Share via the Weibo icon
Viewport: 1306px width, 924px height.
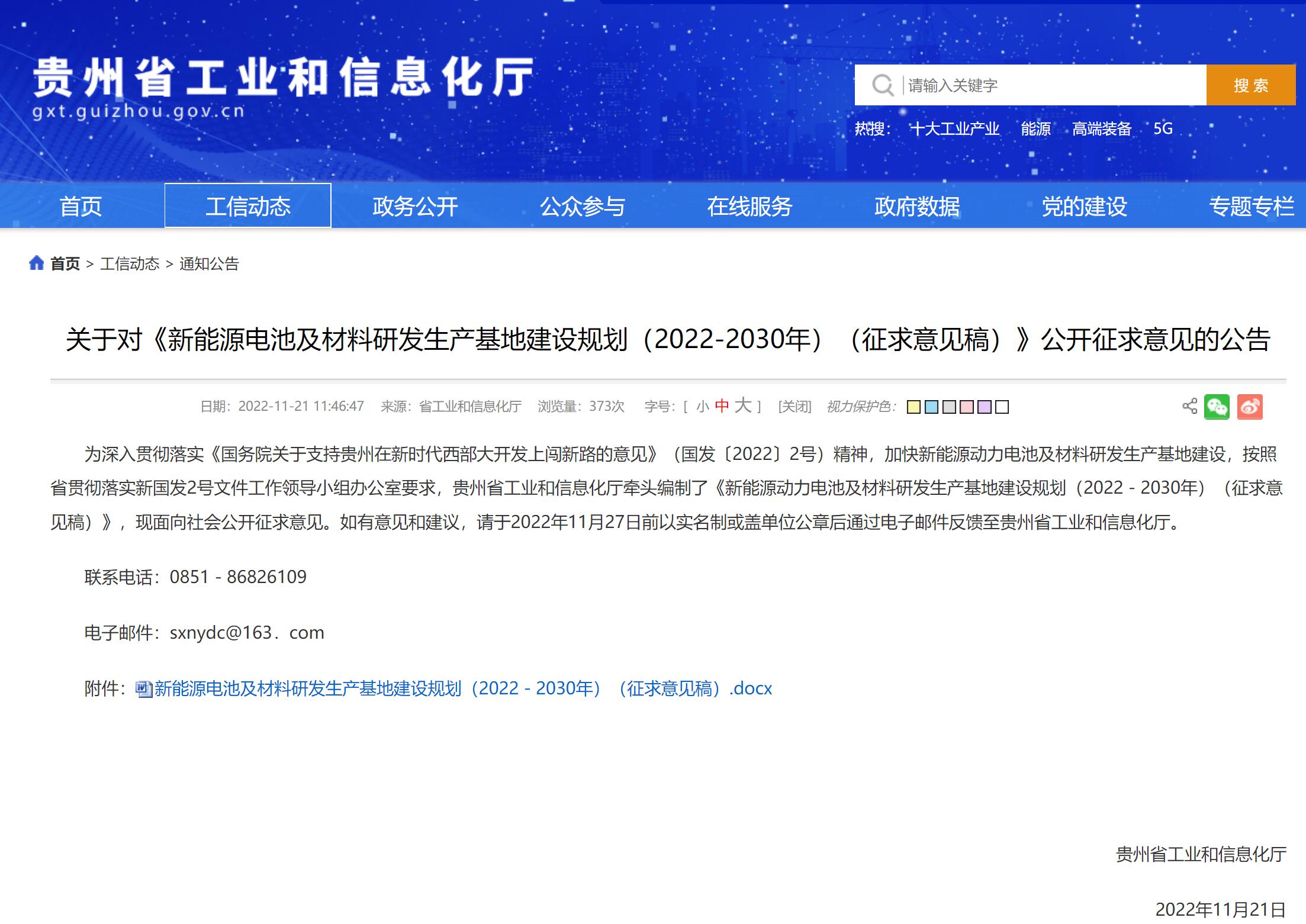tap(1250, 407)
